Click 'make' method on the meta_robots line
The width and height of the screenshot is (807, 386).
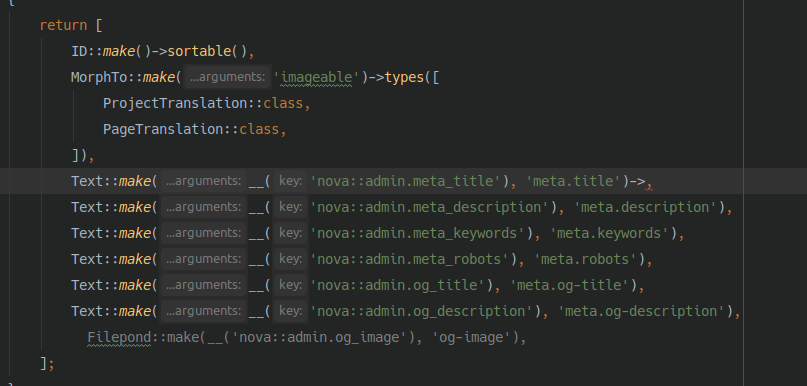pos(135,259)
